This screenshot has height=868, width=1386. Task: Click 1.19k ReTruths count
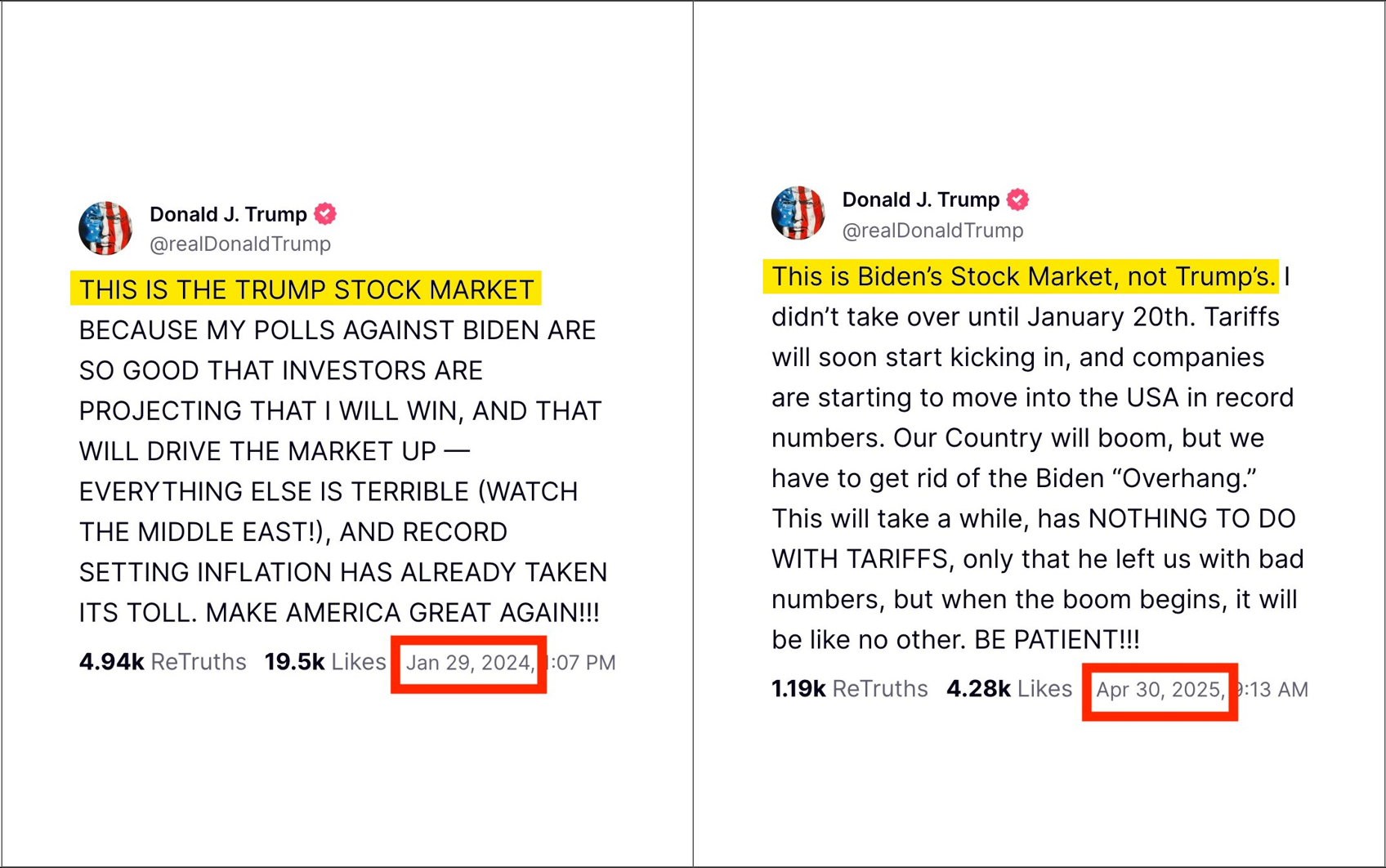850,689
